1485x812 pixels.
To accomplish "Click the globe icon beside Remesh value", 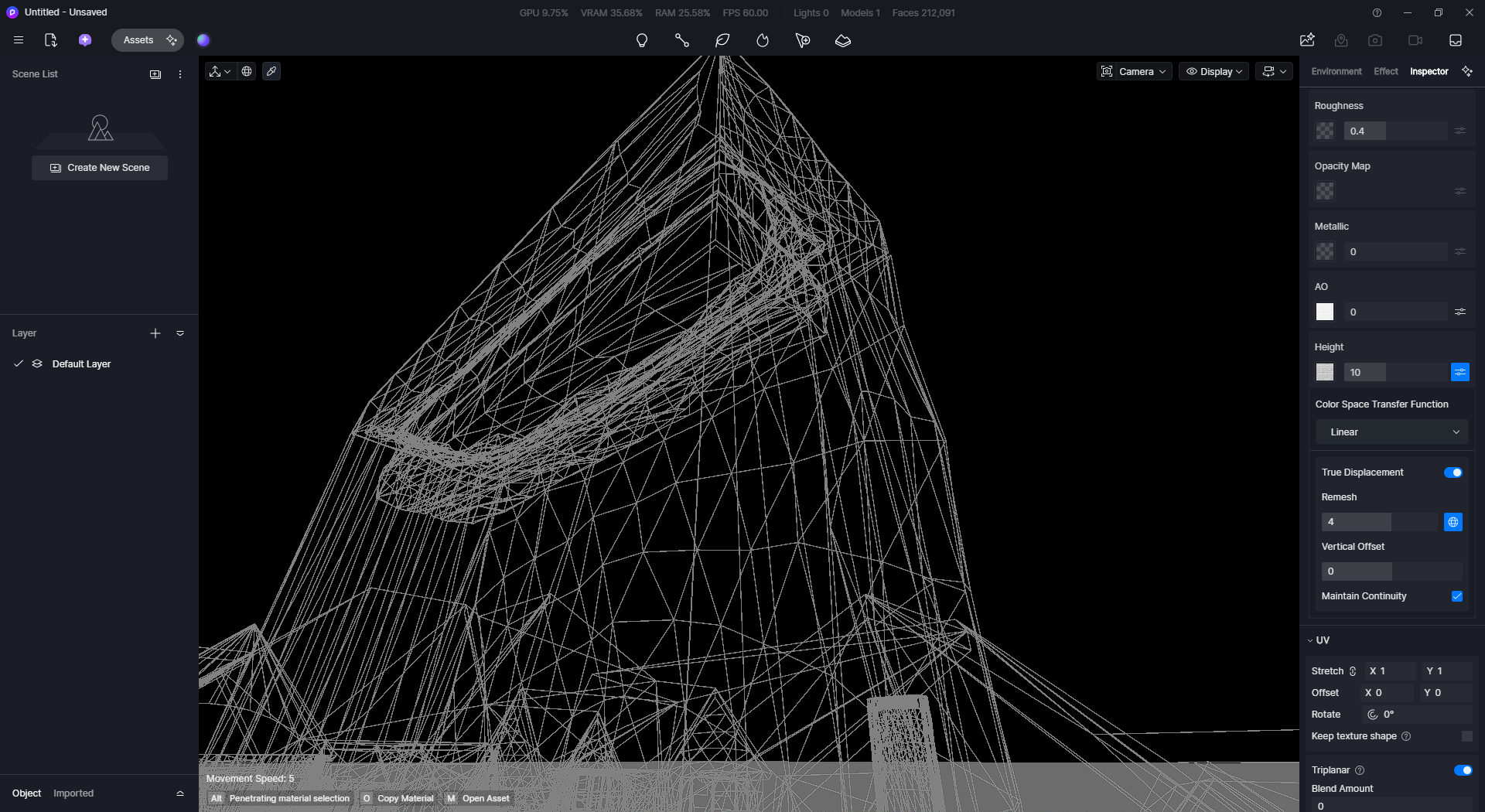I will pos(1453,522).
